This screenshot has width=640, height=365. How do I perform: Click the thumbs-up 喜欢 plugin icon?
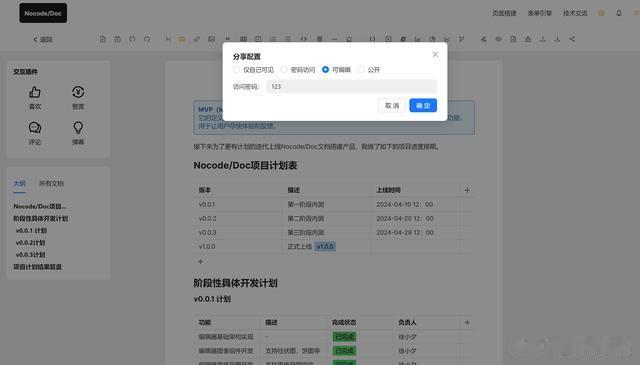point(35,92)
